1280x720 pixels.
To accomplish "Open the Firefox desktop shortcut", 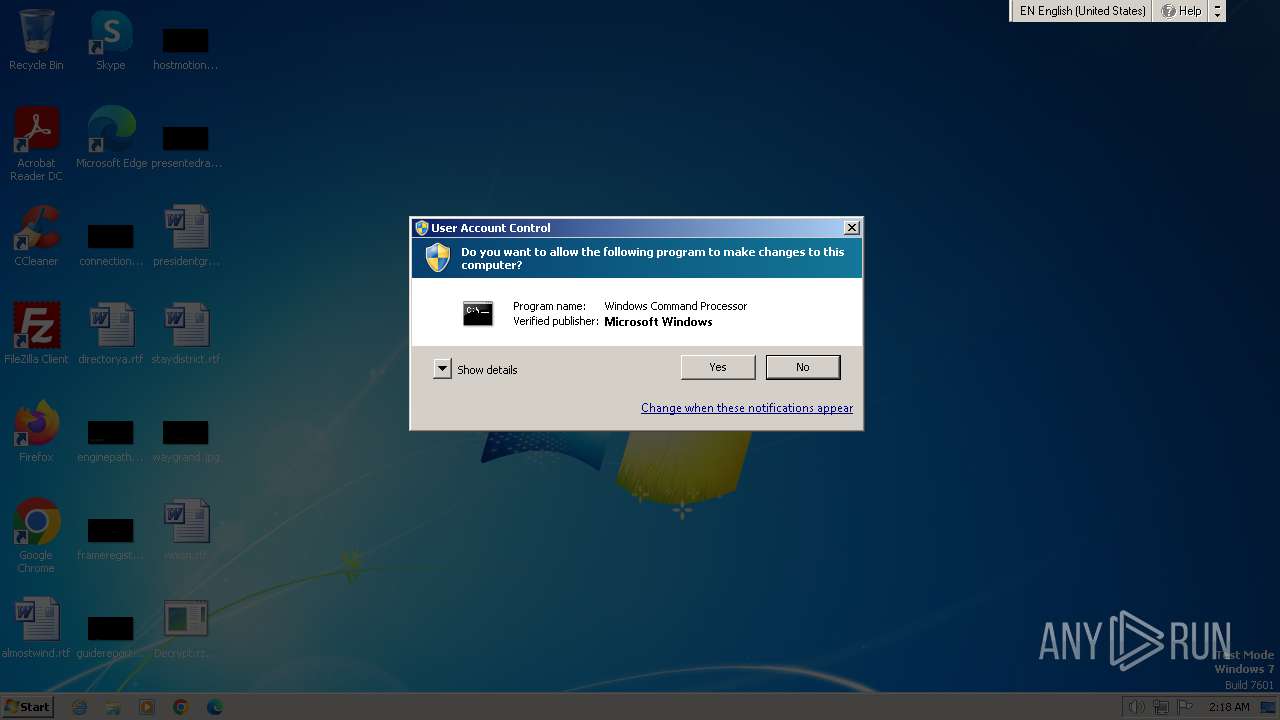I will (x=36, y=432).
